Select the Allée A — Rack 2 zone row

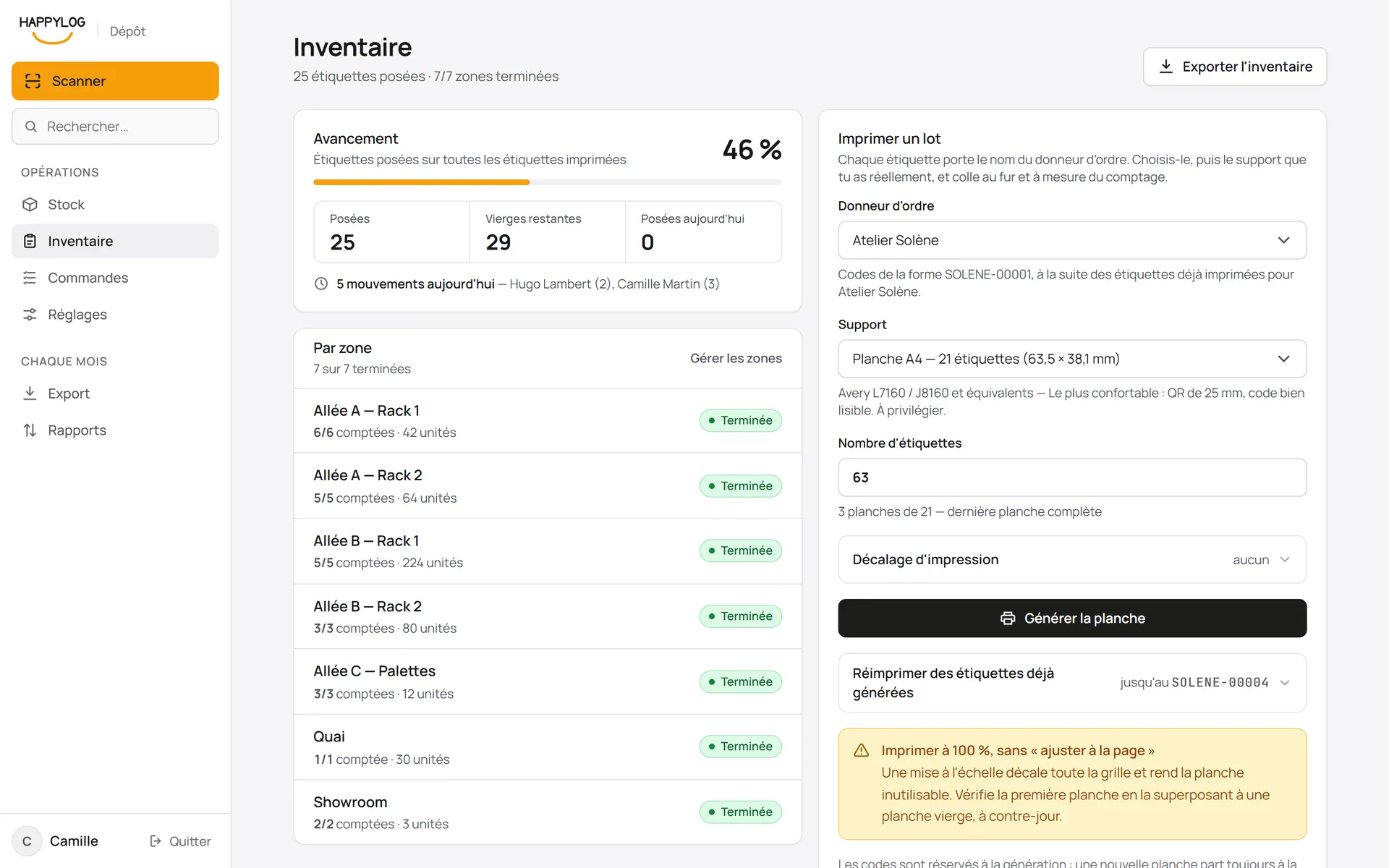click(548, 486)
